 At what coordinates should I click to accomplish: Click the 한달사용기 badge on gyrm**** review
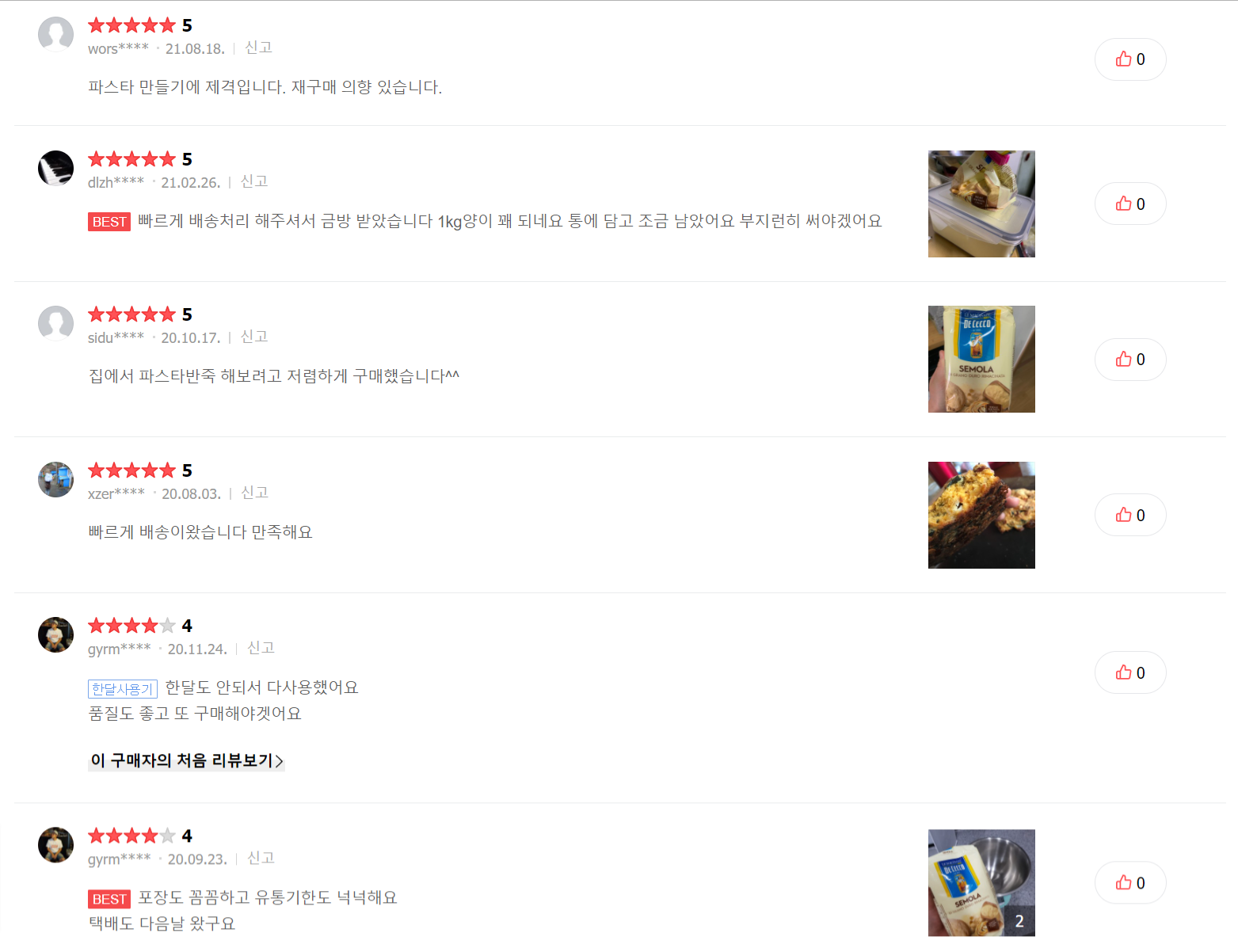123,689
